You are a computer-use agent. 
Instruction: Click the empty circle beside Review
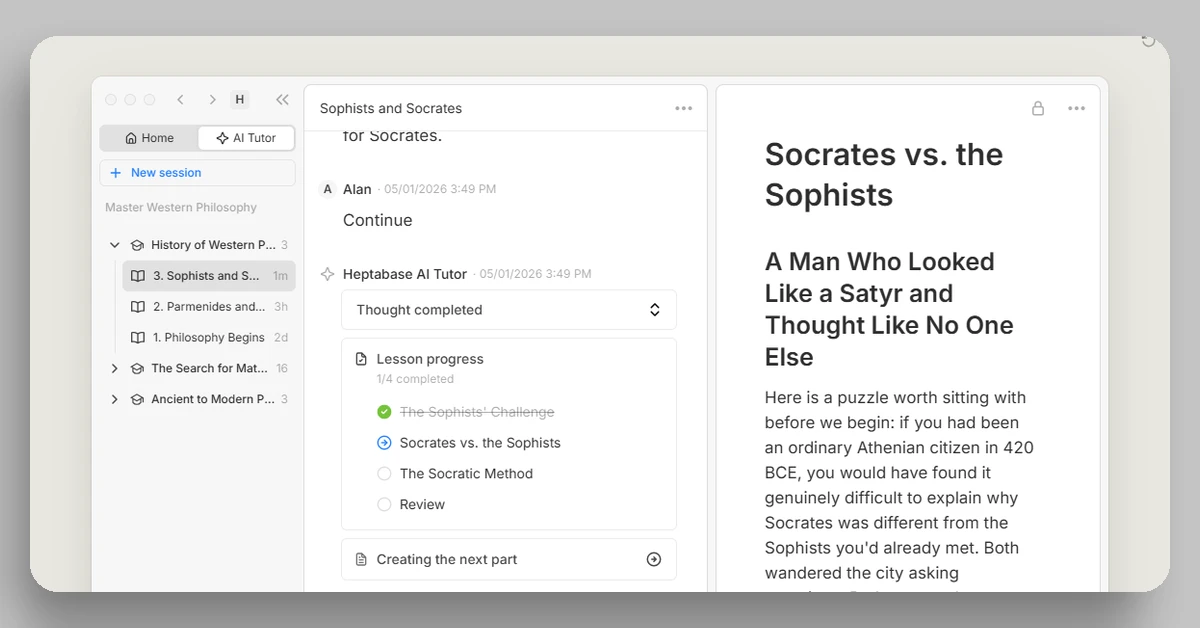coord(384,505)
